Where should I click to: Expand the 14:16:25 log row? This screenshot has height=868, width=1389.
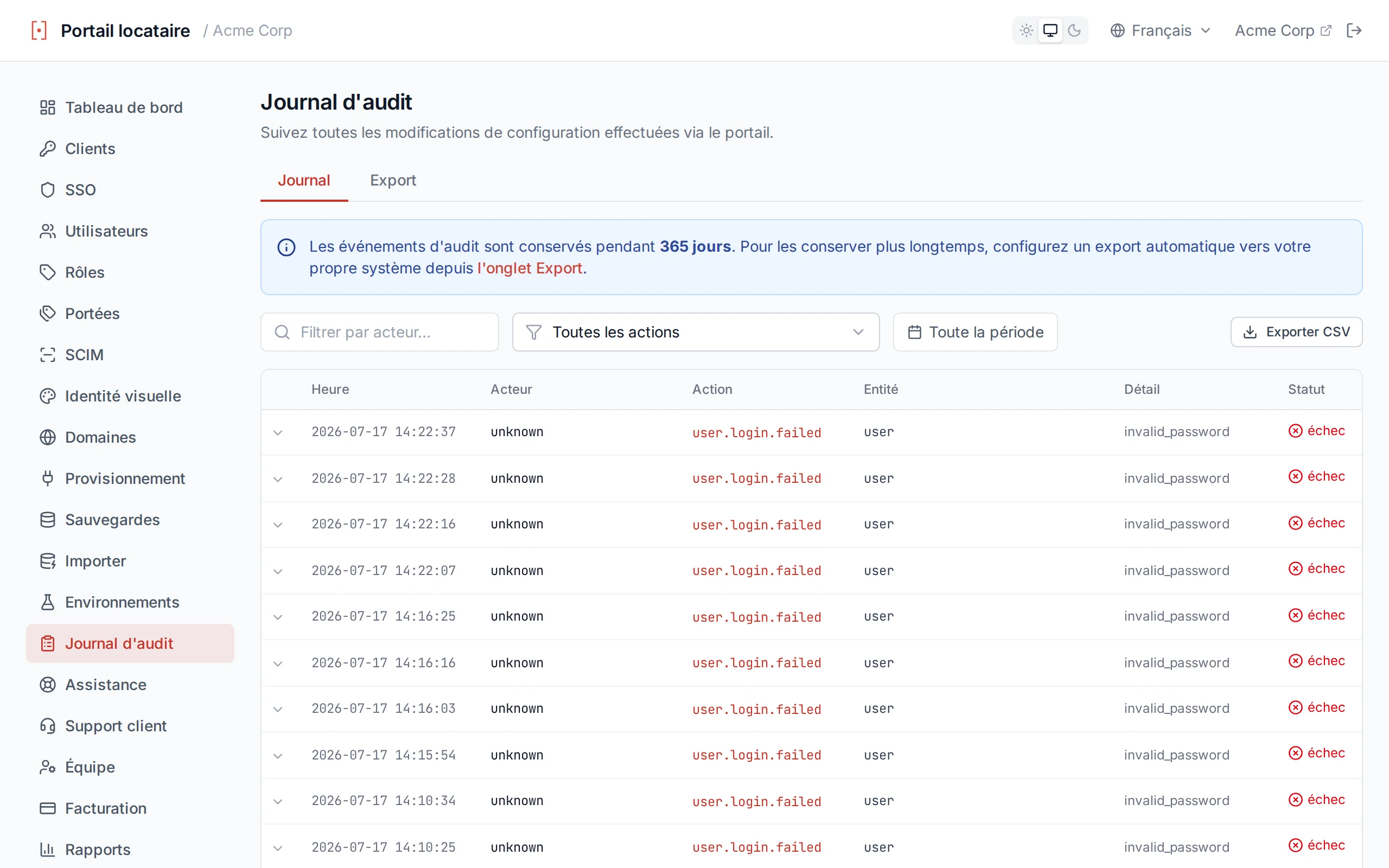click(x=278, y=617)
